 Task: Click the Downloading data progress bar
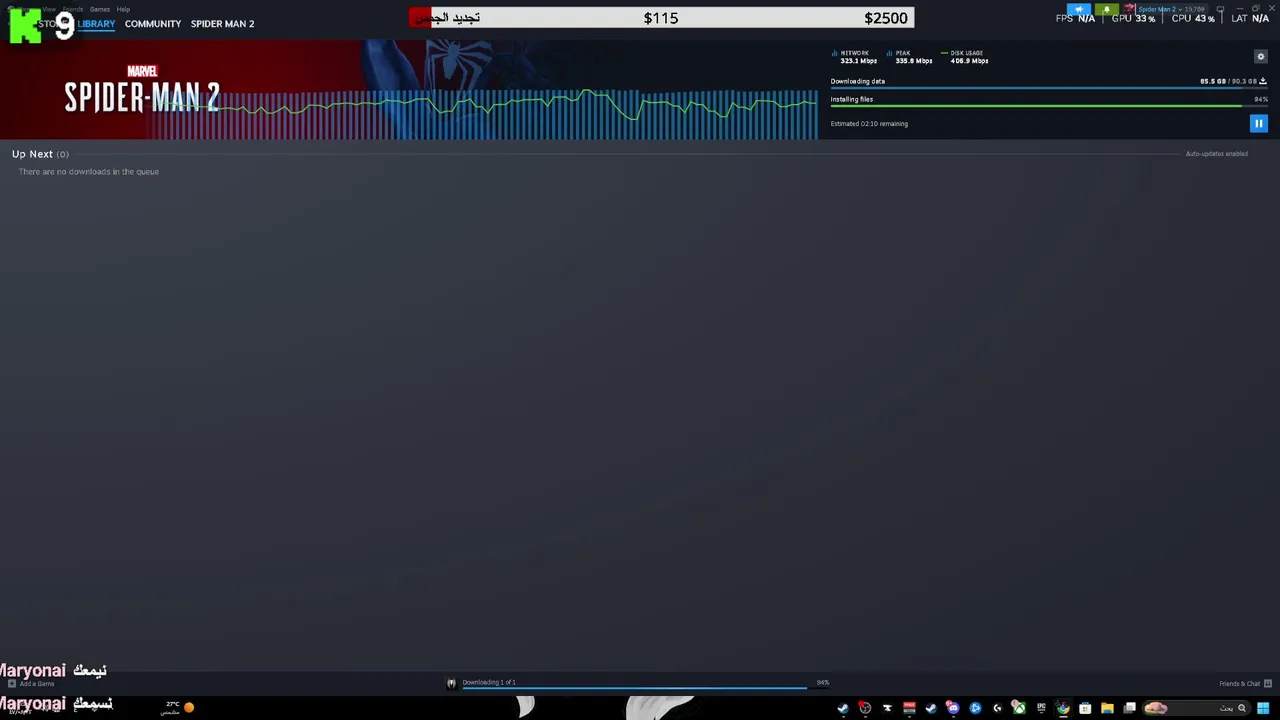point(1049,88)
